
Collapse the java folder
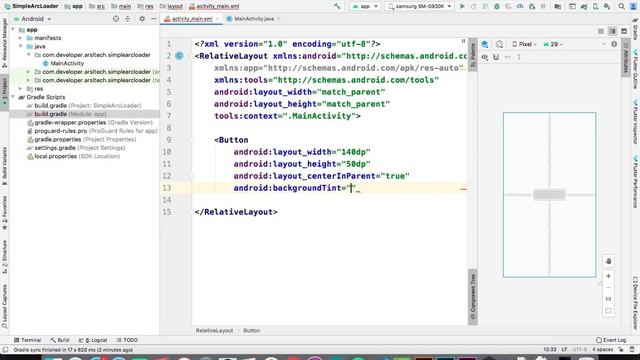pos(20,47)
